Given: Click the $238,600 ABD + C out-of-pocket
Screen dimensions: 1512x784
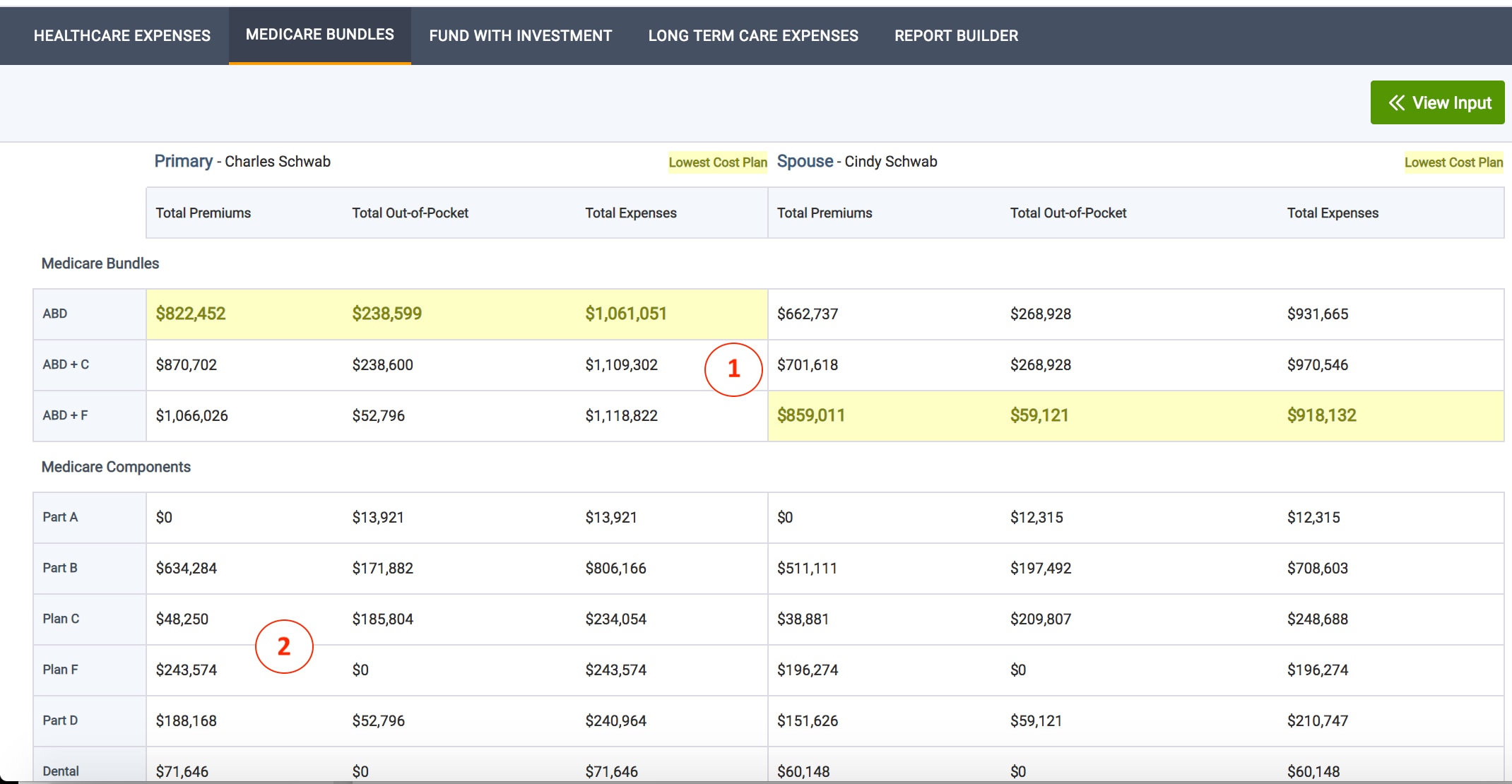Looking at the screenshot, I should click(383, 364).
